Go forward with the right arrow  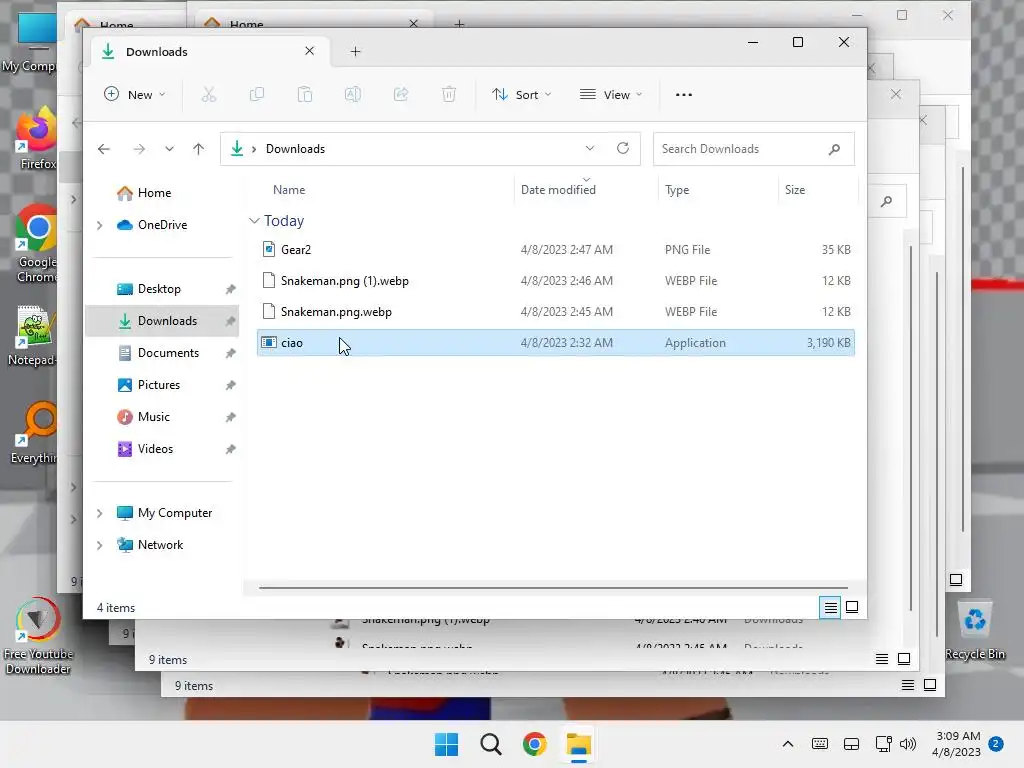point(139,149)
